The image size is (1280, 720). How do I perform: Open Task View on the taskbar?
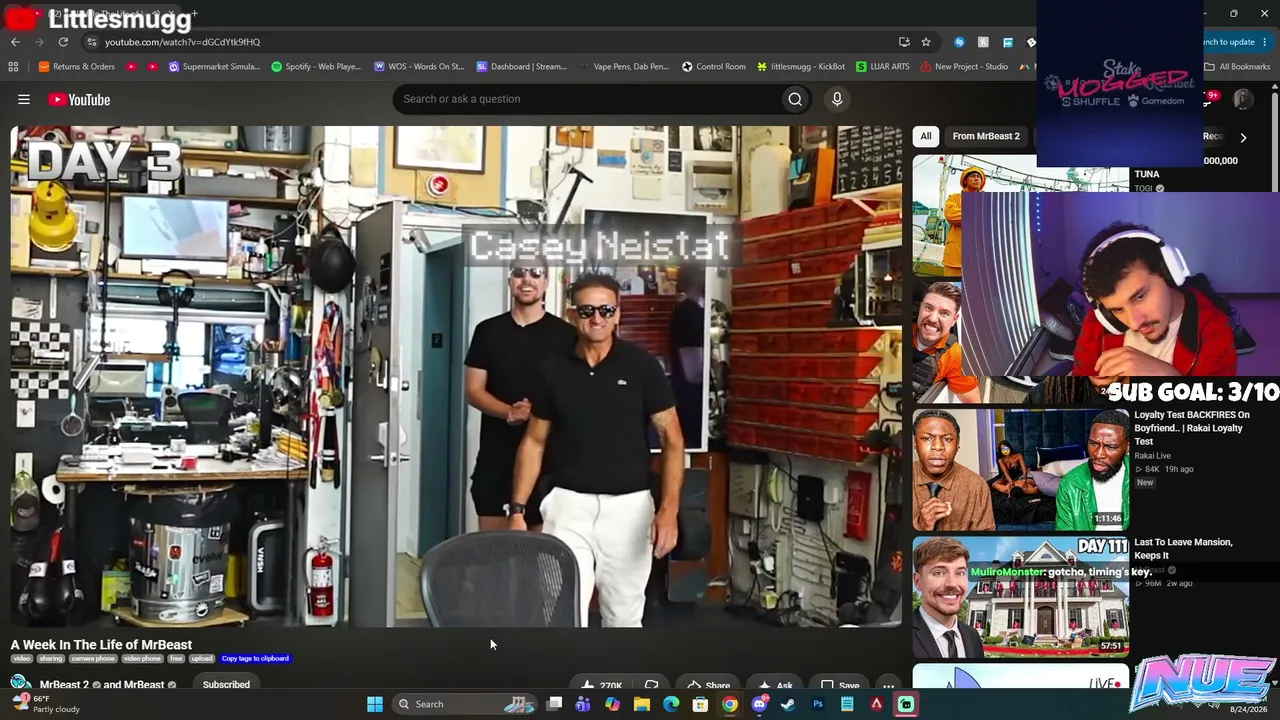coord(554,704)
